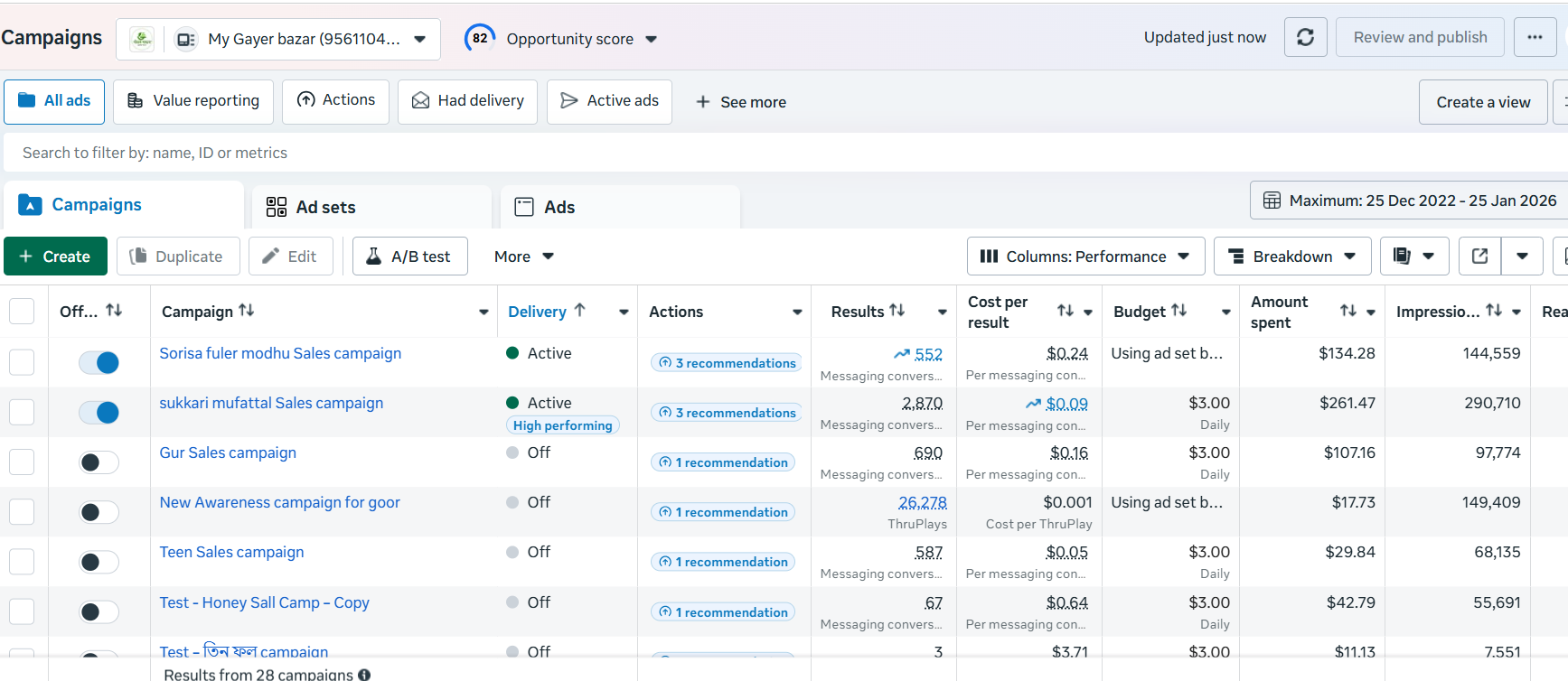Open the three-dots more options menu
The width and height of the screenshot is (1568, 681).
(x=1535, y=37)
